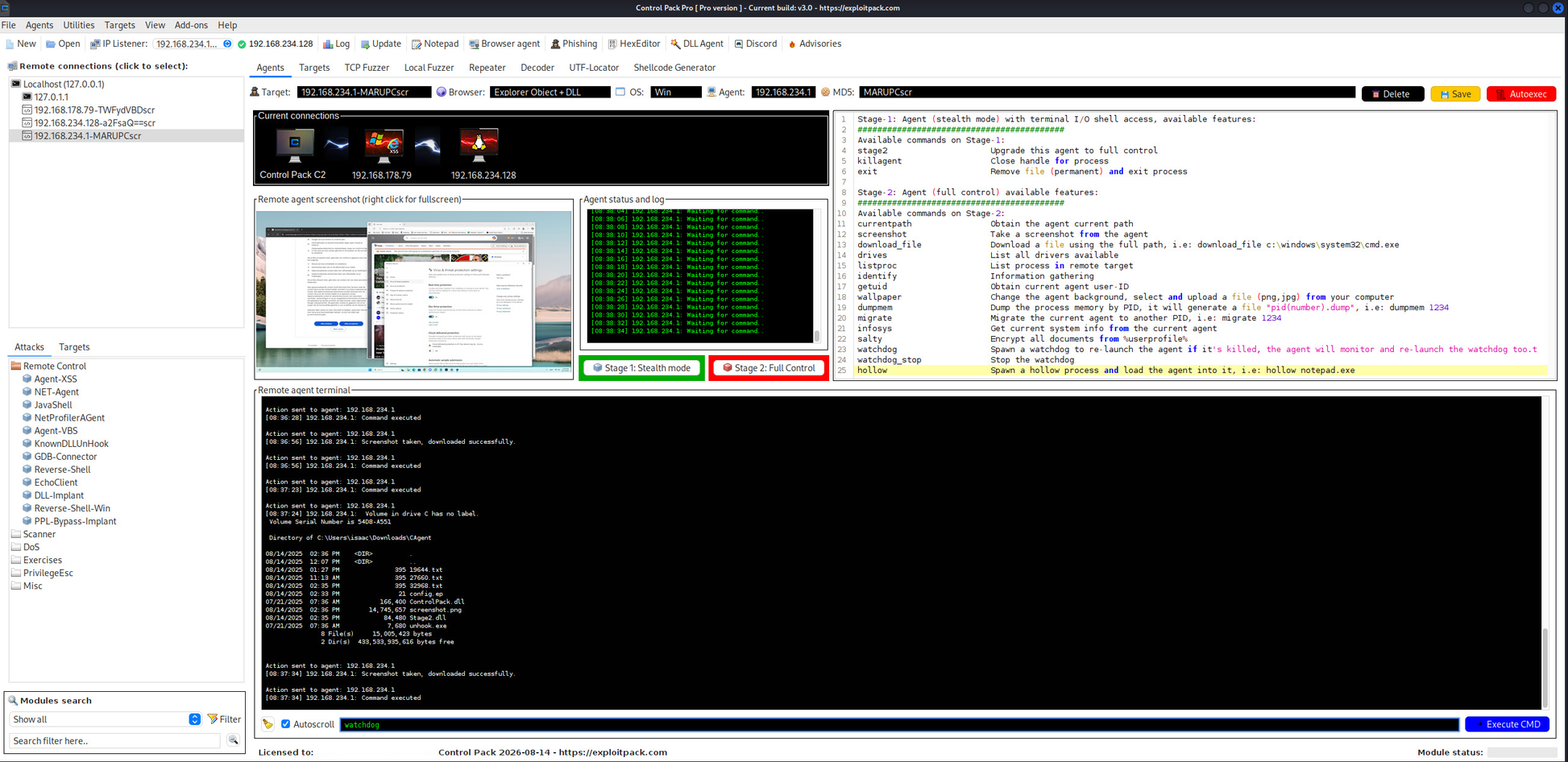Image resolution: width=1568 pixels, height=762 pixels.
Task: Open the Advisories panel
Action: pos(814,44)
